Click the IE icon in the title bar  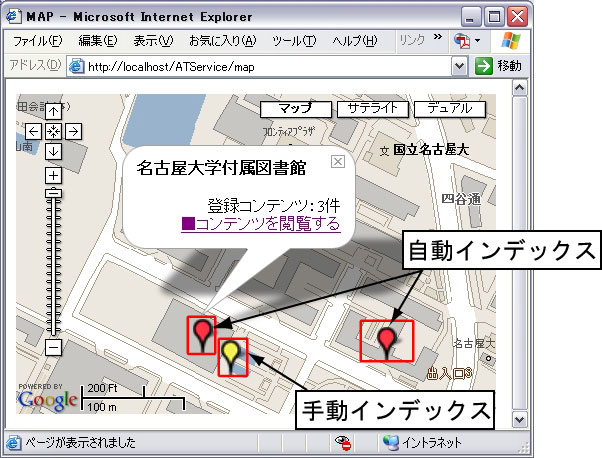[13, 16]
